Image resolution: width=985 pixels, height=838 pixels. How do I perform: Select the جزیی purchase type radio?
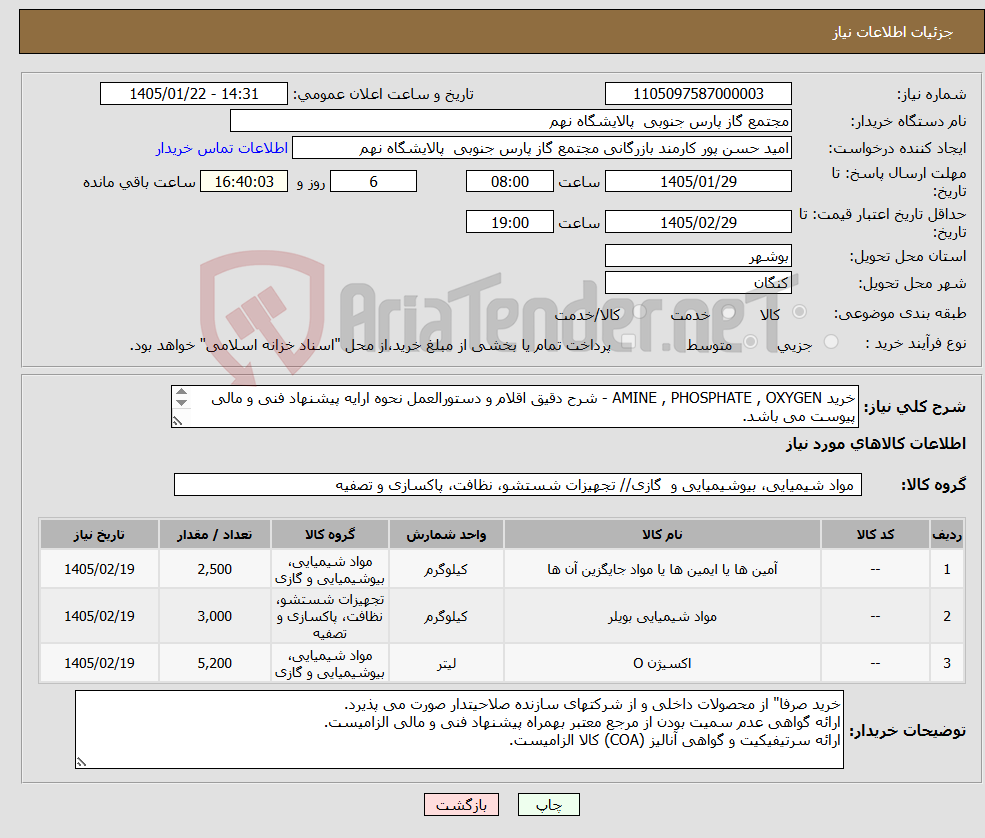(x=831, y=342)
